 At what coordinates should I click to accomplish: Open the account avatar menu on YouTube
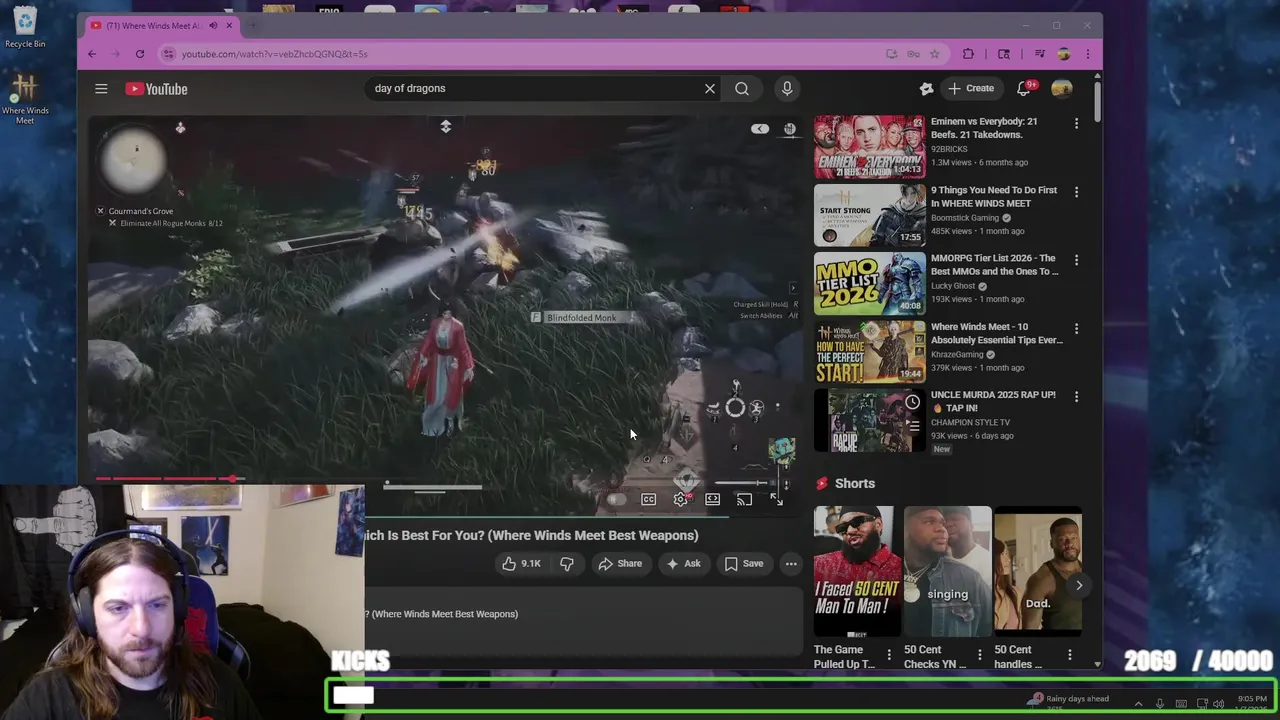(x=1062, y=89)
